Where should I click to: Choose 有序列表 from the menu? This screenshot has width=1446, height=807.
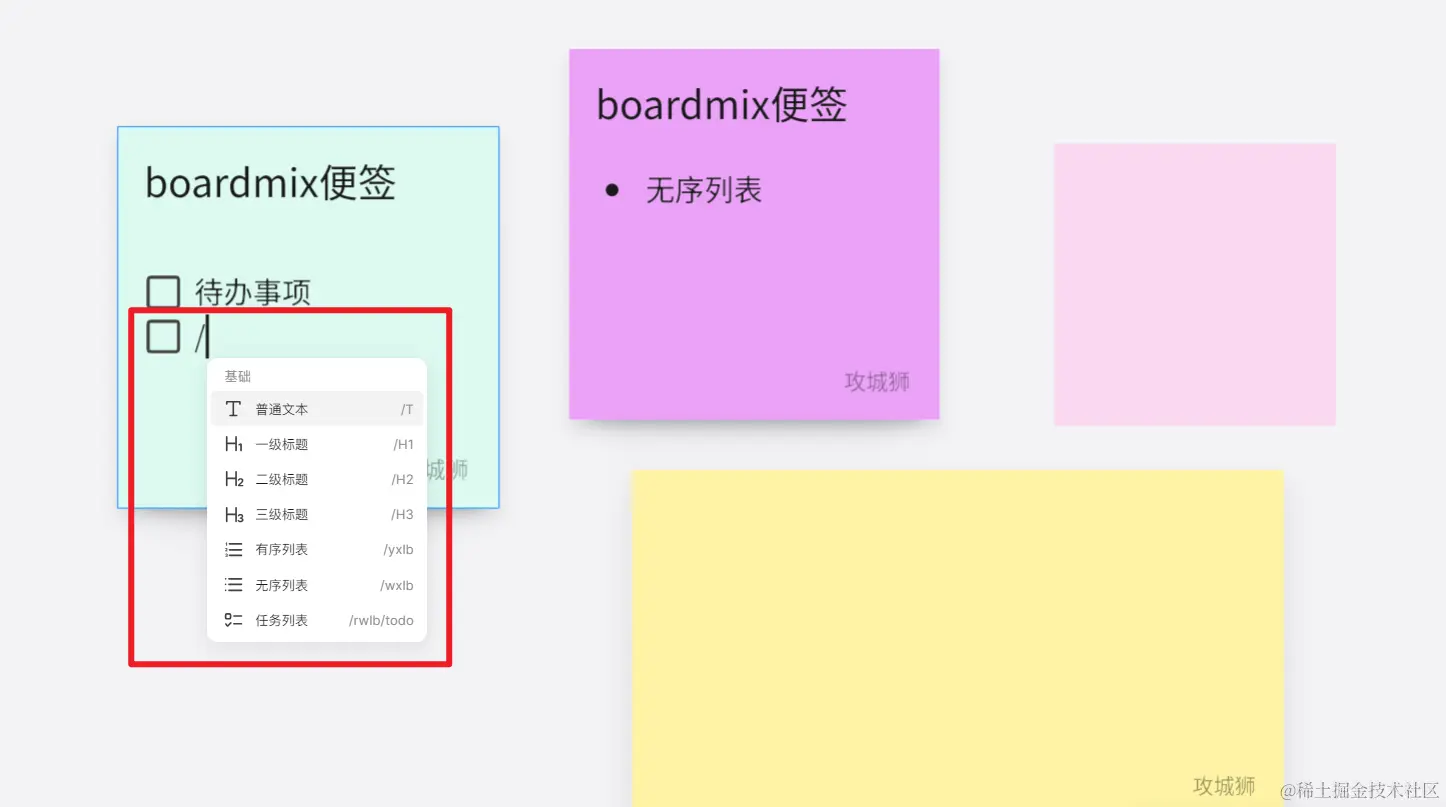click(317, 549)
